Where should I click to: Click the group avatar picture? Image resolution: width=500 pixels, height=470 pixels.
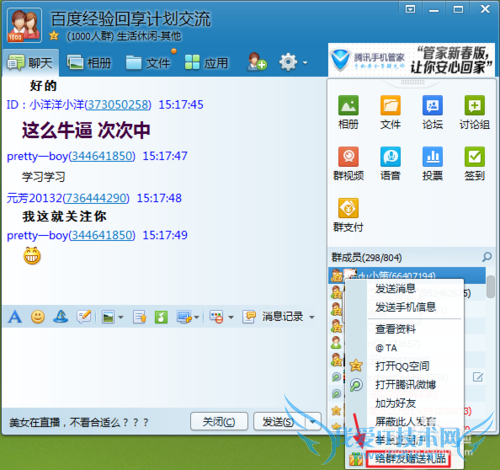coord(24,25)
